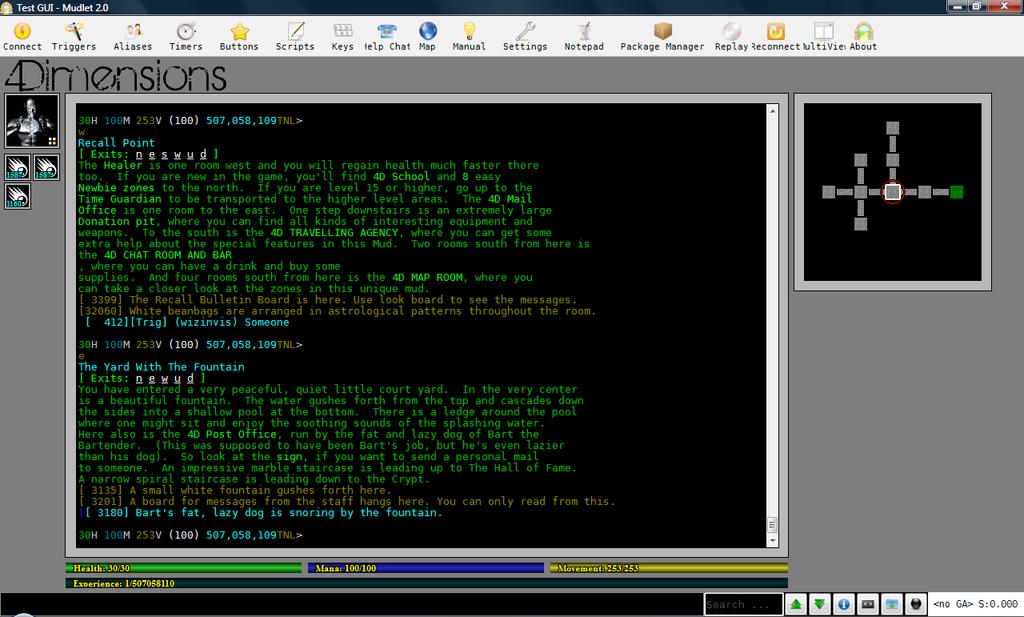1024x617 pixels.
Task: Click the Reconnect icon
Action: [x=775, y=37]
